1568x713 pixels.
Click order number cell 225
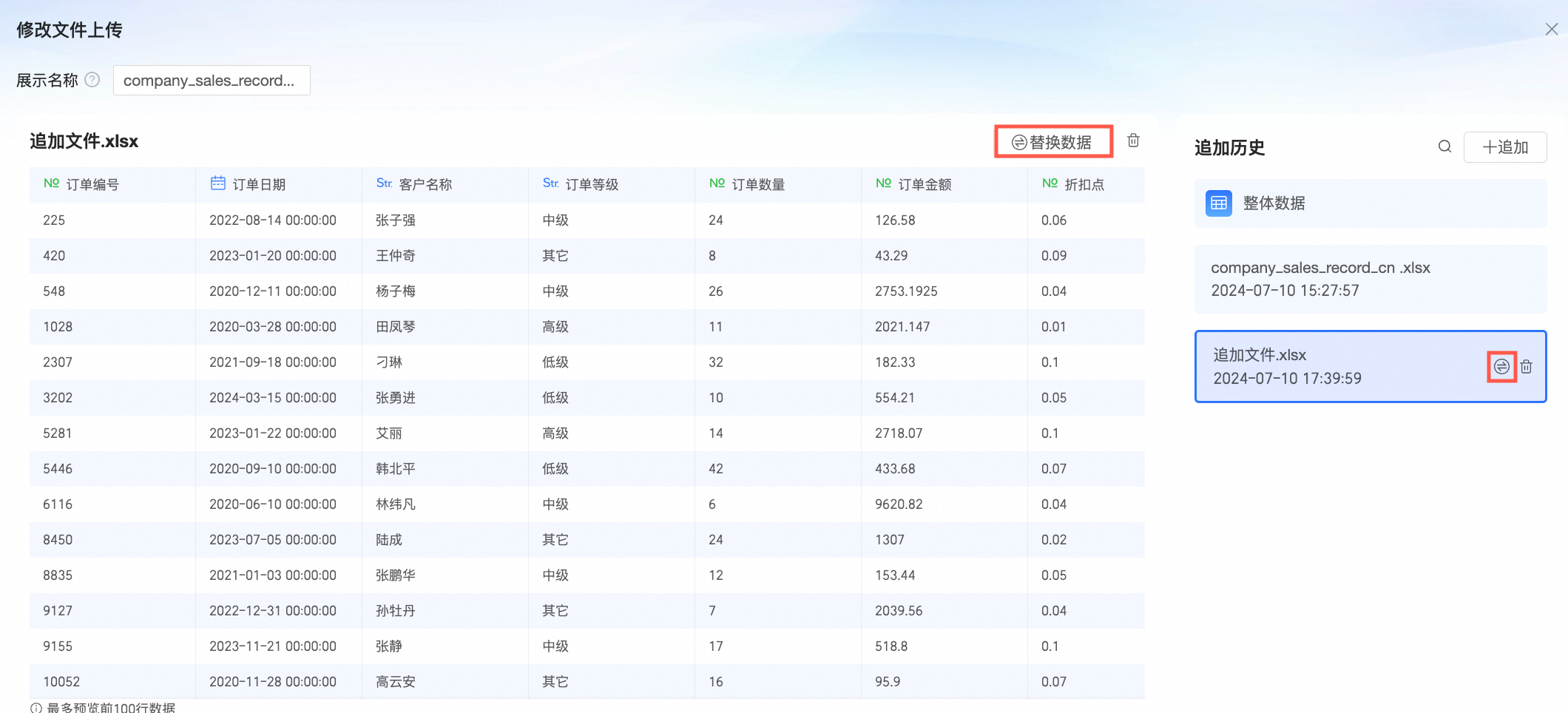(54, 220)
